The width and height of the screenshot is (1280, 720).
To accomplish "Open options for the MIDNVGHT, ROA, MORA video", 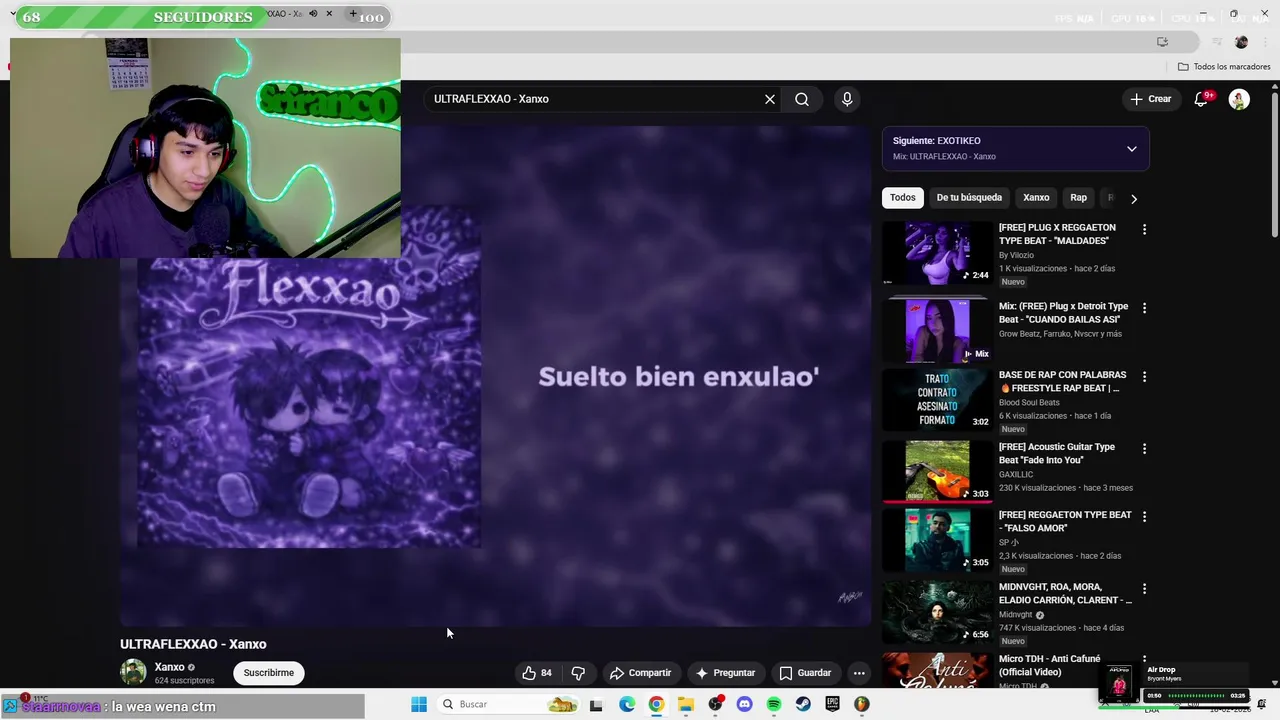I will point(1144,589).
